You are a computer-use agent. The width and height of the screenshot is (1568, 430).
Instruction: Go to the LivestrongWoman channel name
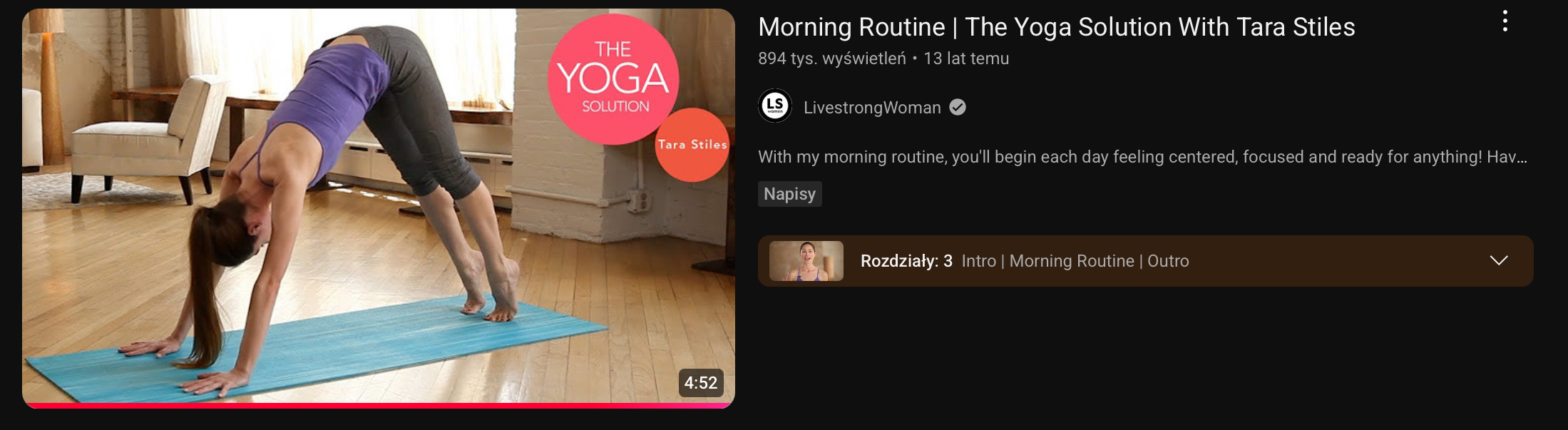tap(872, 108)
